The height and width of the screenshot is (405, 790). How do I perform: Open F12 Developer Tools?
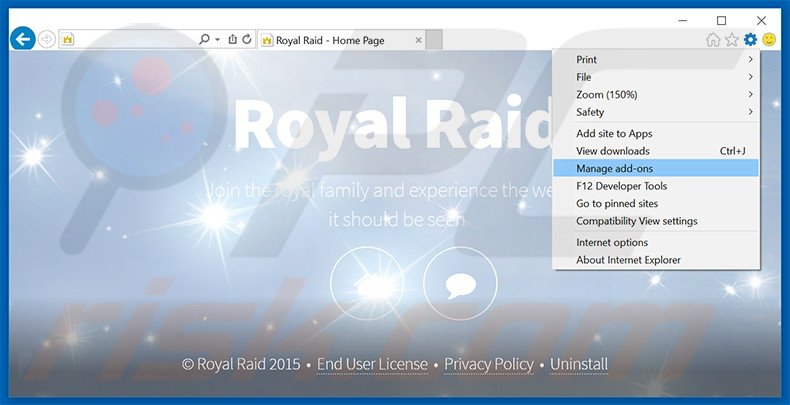[656, 186]
